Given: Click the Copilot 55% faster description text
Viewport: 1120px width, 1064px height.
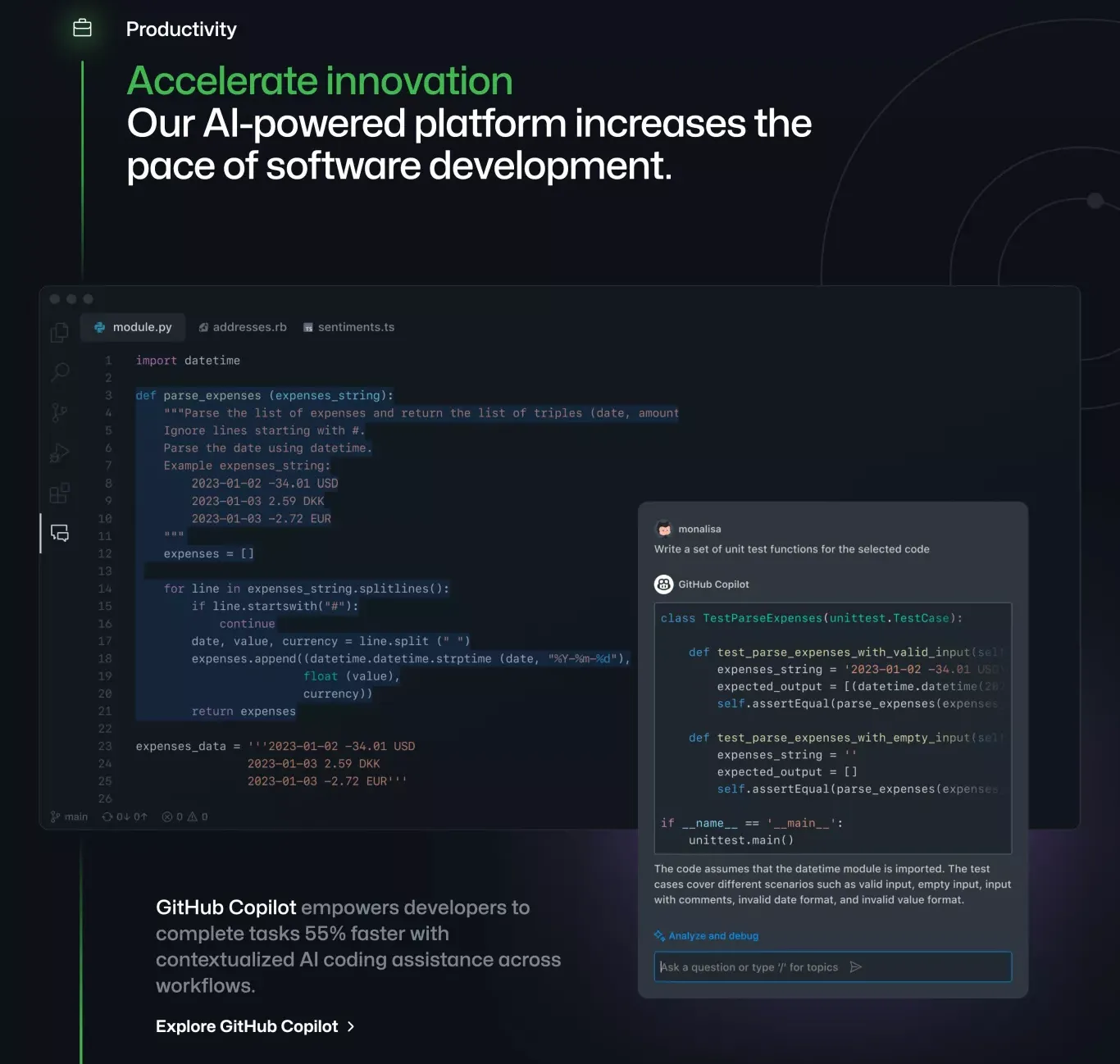Looking at the screenshot, I should 358,947.
